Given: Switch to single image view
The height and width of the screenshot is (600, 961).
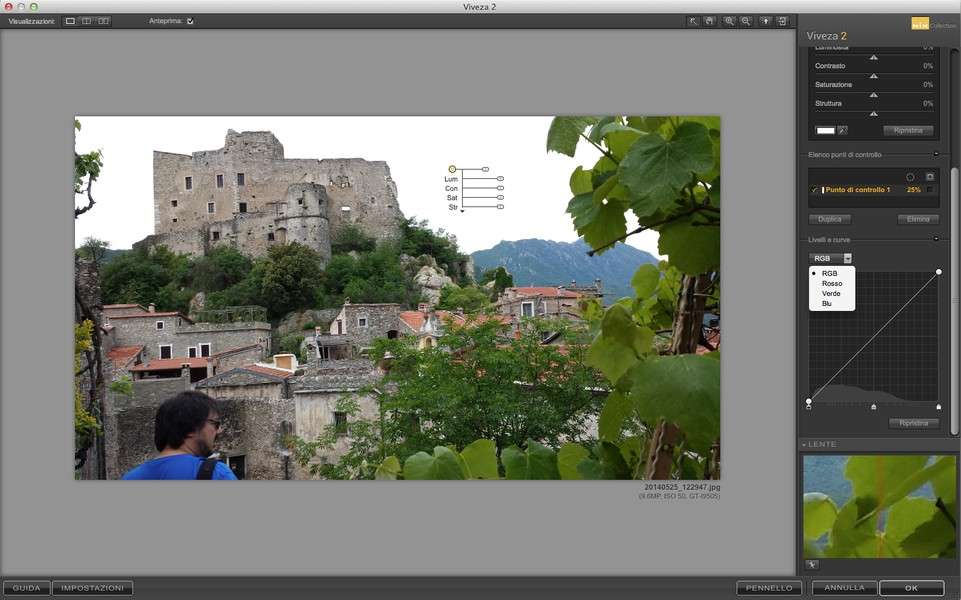Looking at the screenshot, I should [70, 21].
